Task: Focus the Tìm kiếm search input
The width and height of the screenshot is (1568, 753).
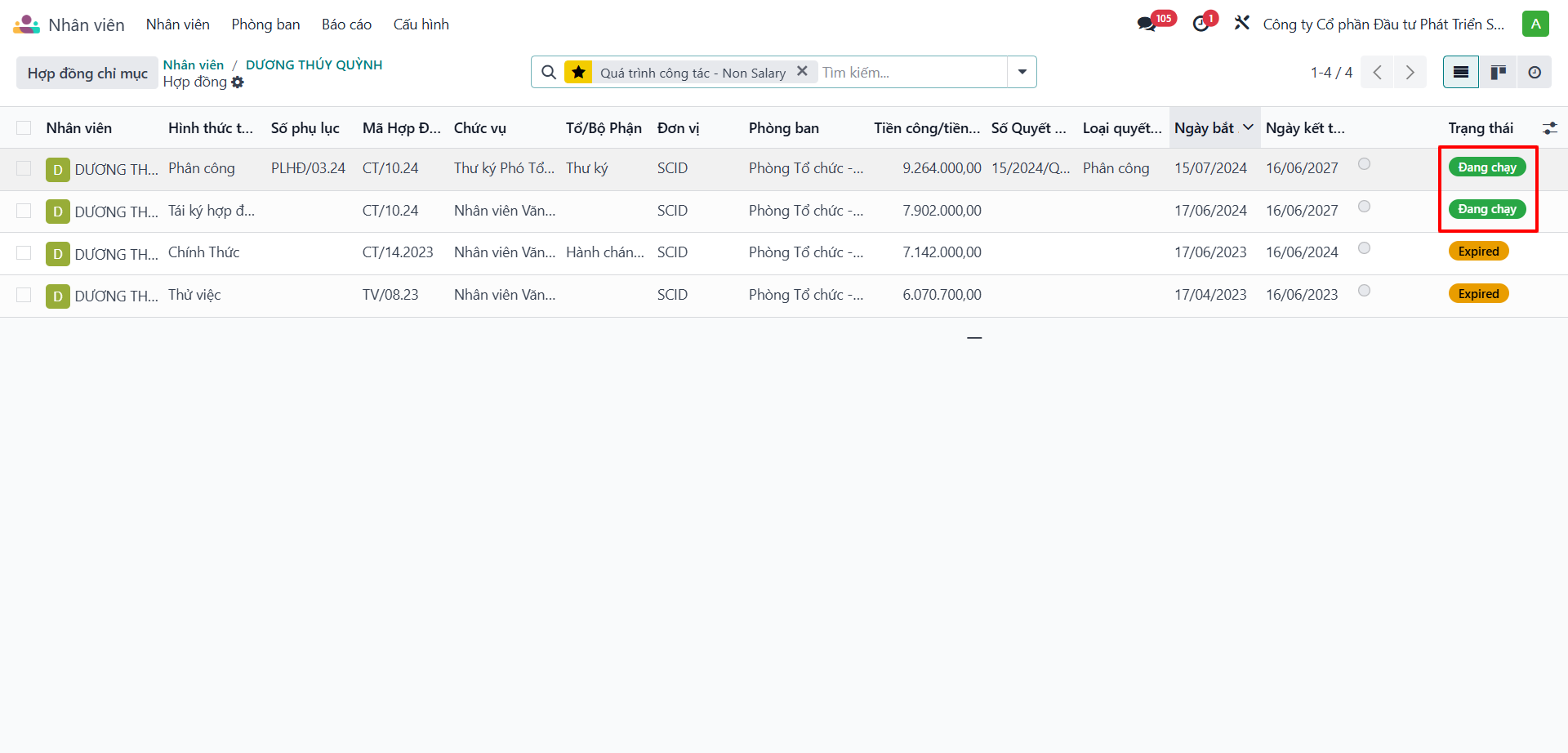Action: [x=911, y=73]
